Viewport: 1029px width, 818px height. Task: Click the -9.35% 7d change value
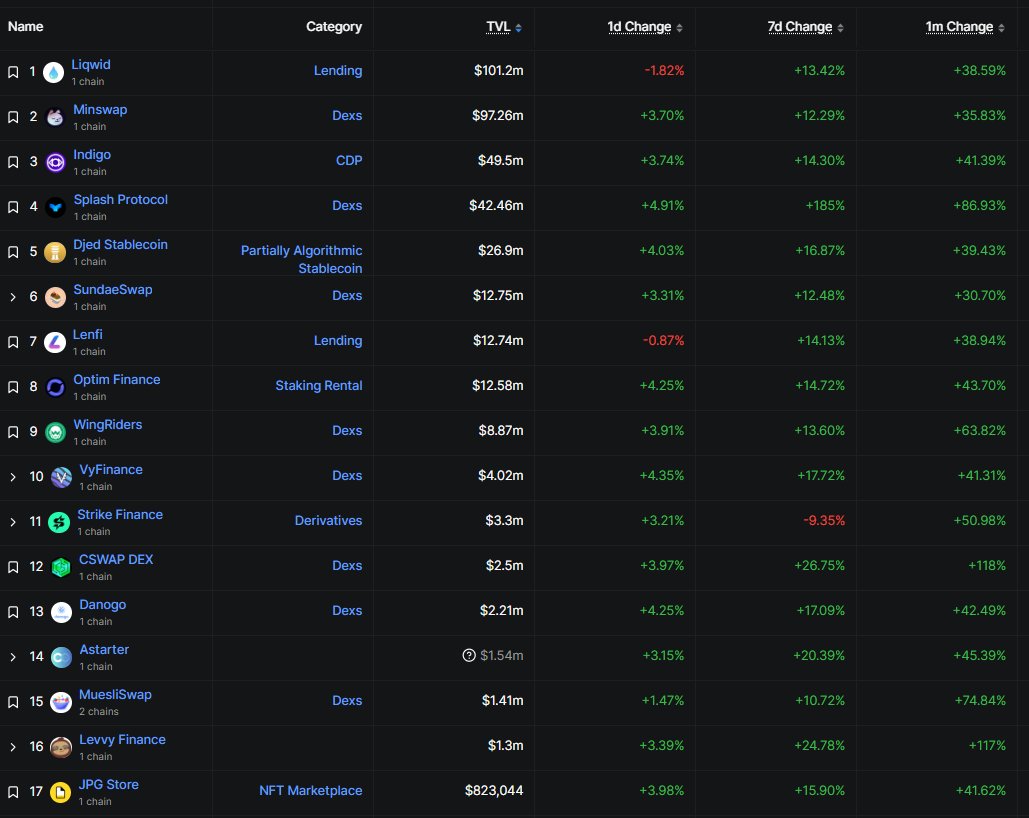pos(824,521)
